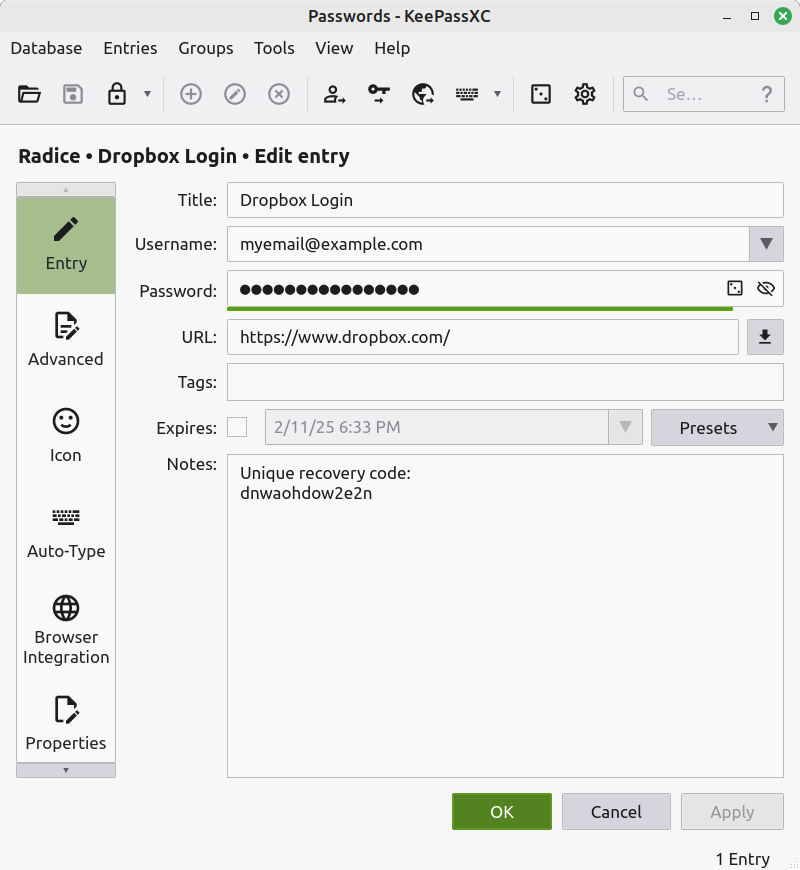The height and width of the screenshot is (870, 800).
Task: Close KeePassXC with green X button
Action: point(783,16)
